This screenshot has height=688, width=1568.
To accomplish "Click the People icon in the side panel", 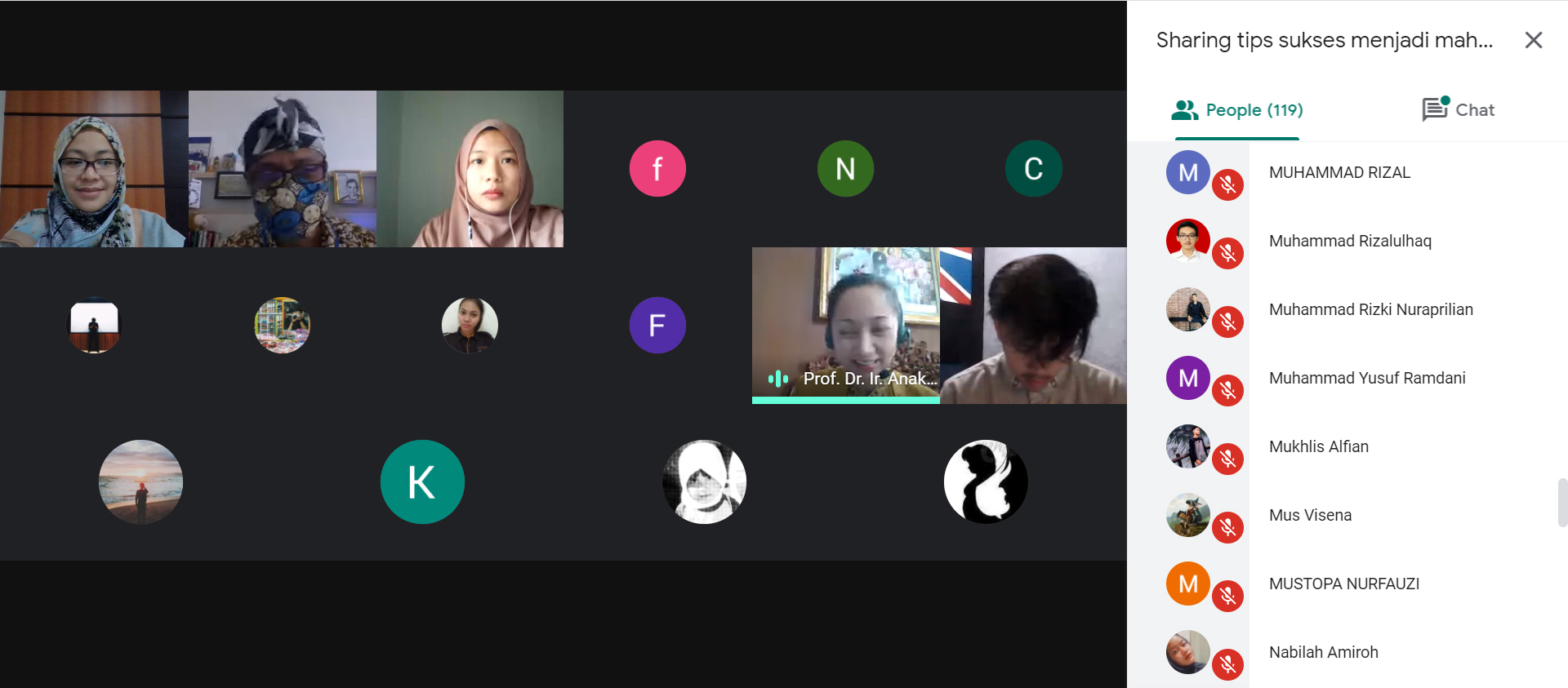I will [x=1184, y=110].
